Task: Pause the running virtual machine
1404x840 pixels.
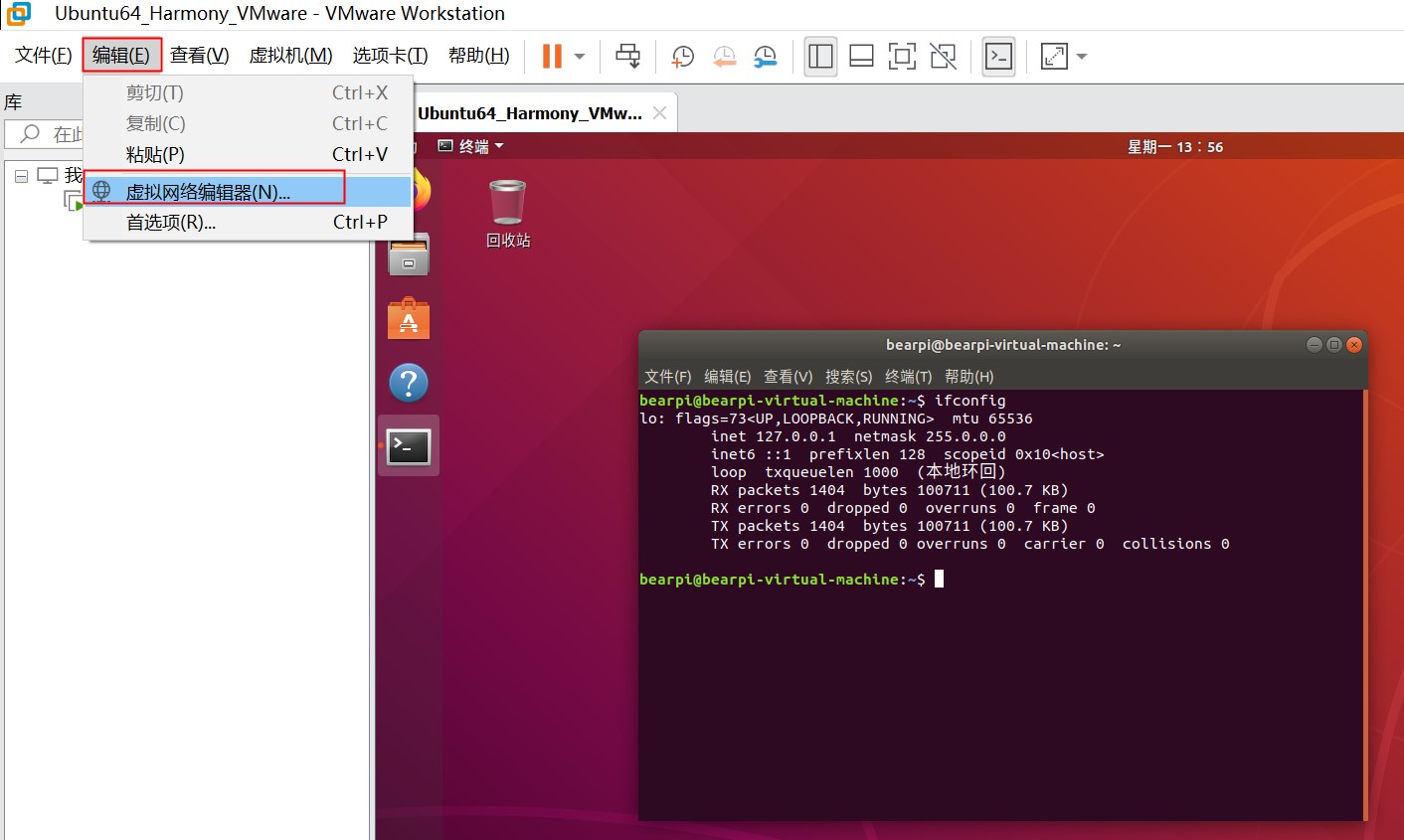Action: click(552, 56)
